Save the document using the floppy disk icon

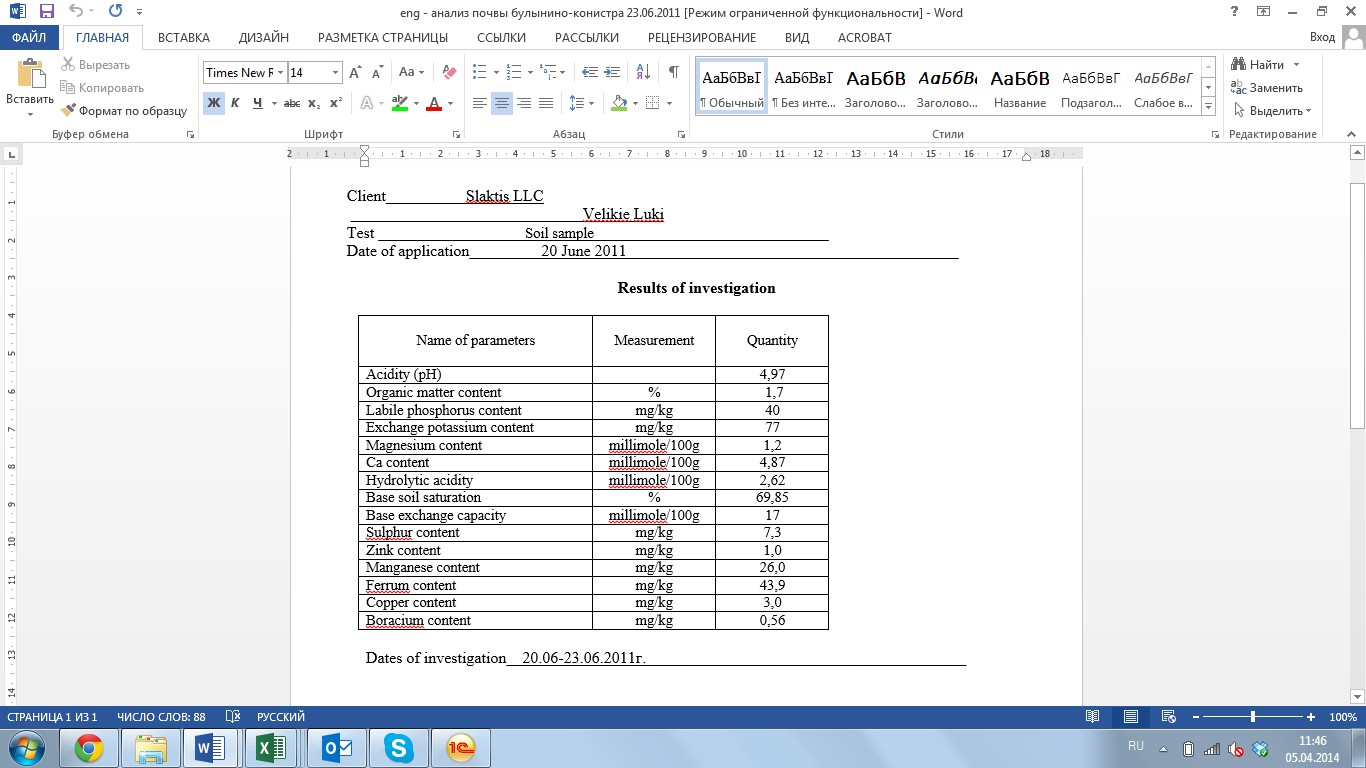coord(46,11)
